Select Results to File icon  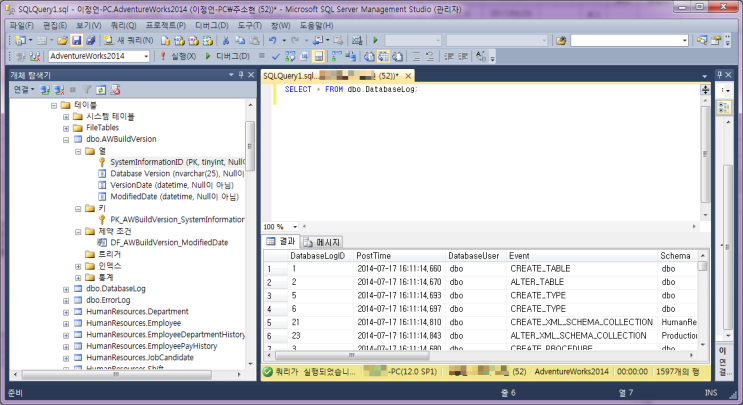pos(397,56)
